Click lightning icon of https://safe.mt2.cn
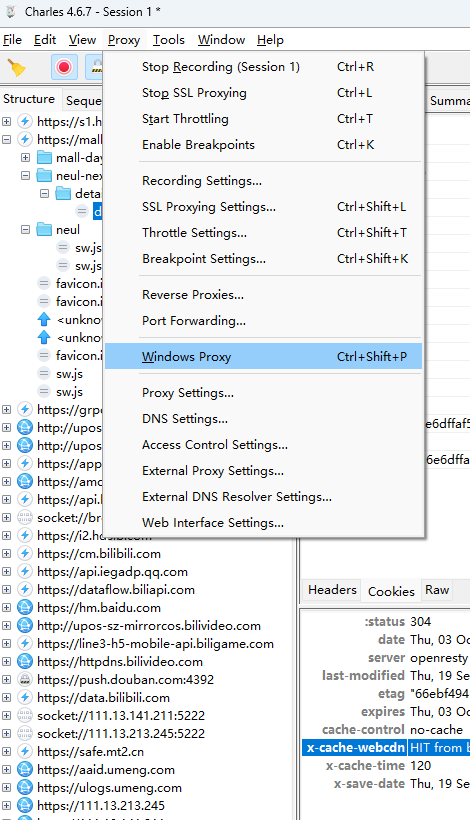The width and height of the screenshot is (470, 820). pyautogui.click(x=25, y=751)
